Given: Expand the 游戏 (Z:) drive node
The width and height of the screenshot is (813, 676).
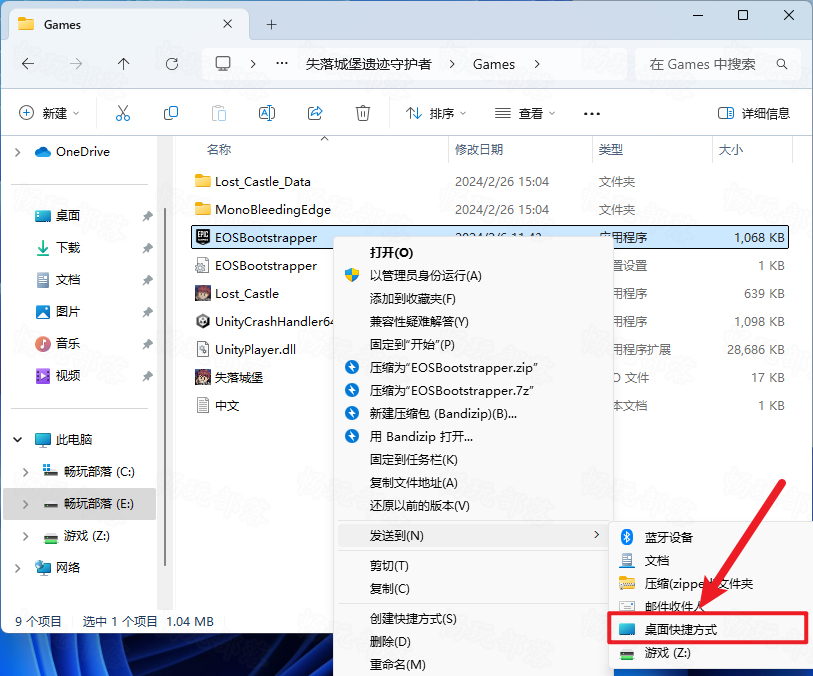Looking at the screenshot, I should click(x=25, y=536).
